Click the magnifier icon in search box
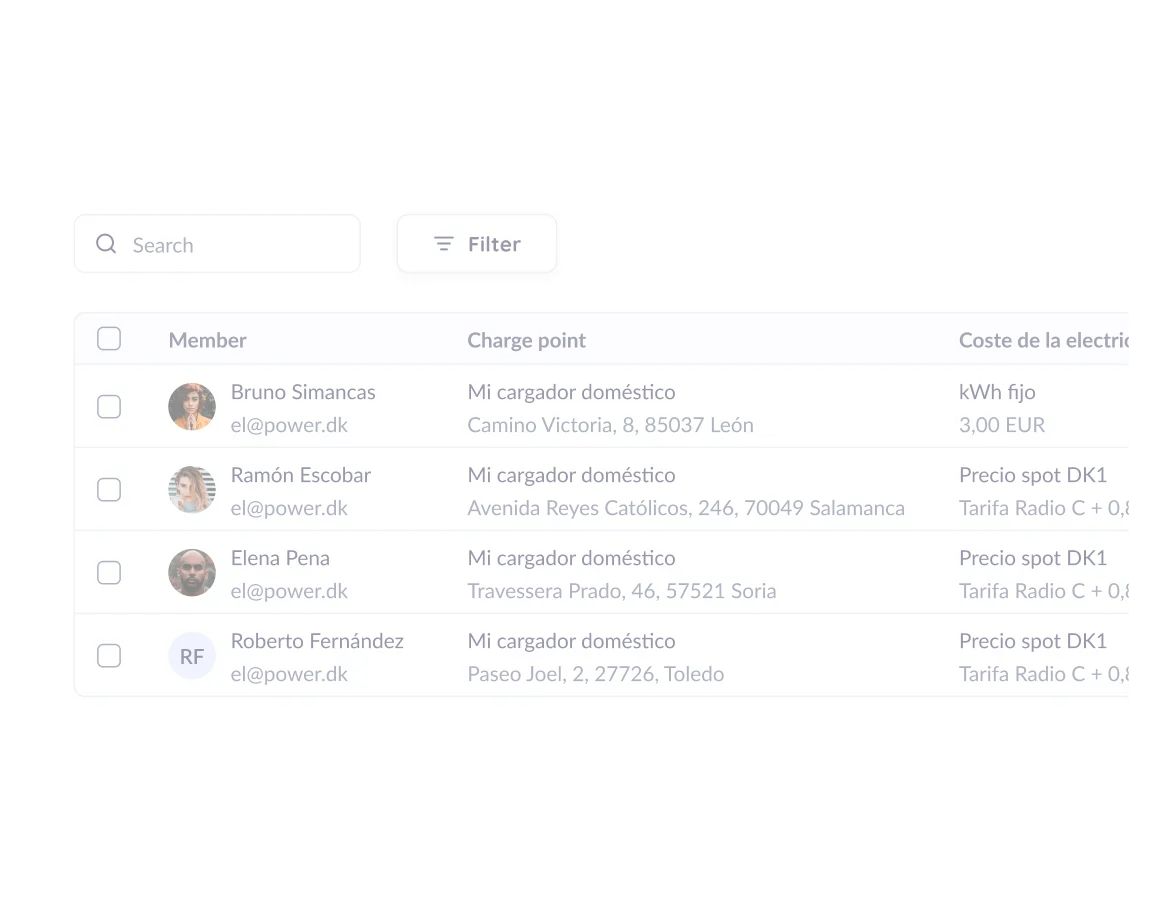 pyautogui.click(x=107, y=243)
